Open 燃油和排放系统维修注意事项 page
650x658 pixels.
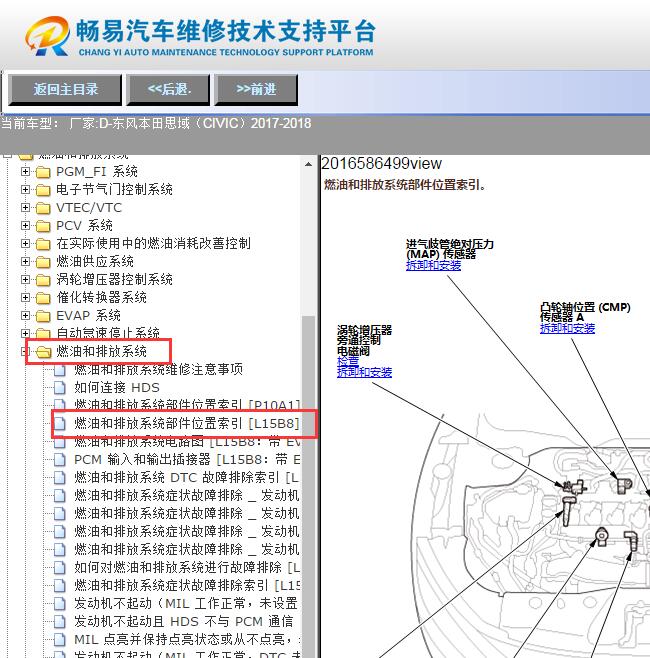click(158, 370)
